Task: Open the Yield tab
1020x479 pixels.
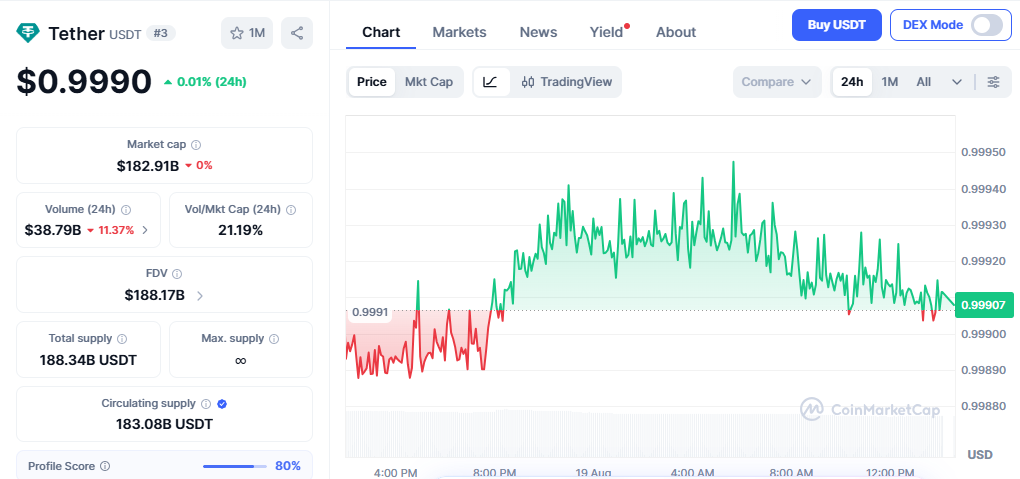Action: click(x=606, y=32)
